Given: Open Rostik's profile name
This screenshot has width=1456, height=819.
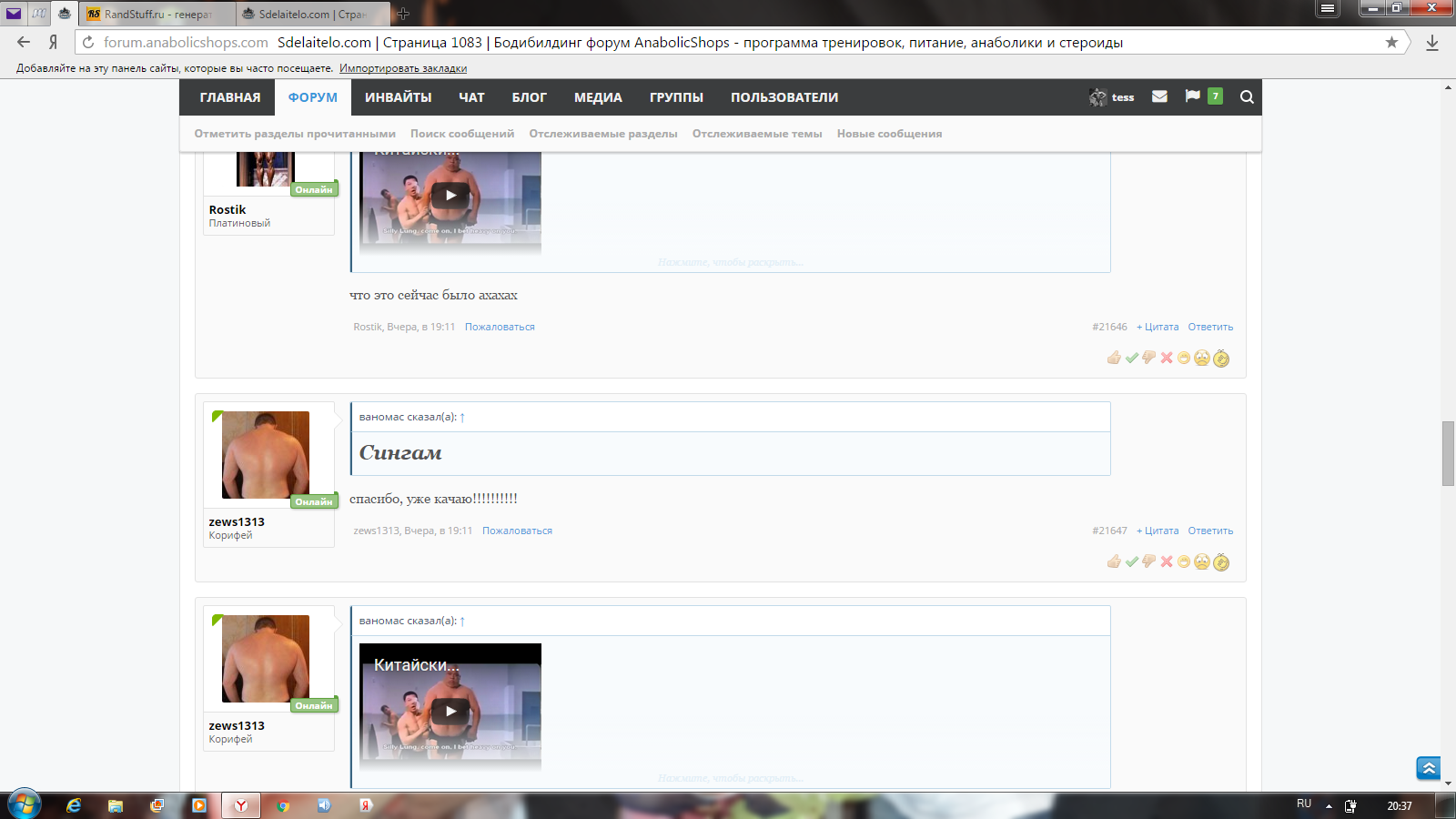Looking at the screenshot, I should pyautogui.click(x=227, y=210).
